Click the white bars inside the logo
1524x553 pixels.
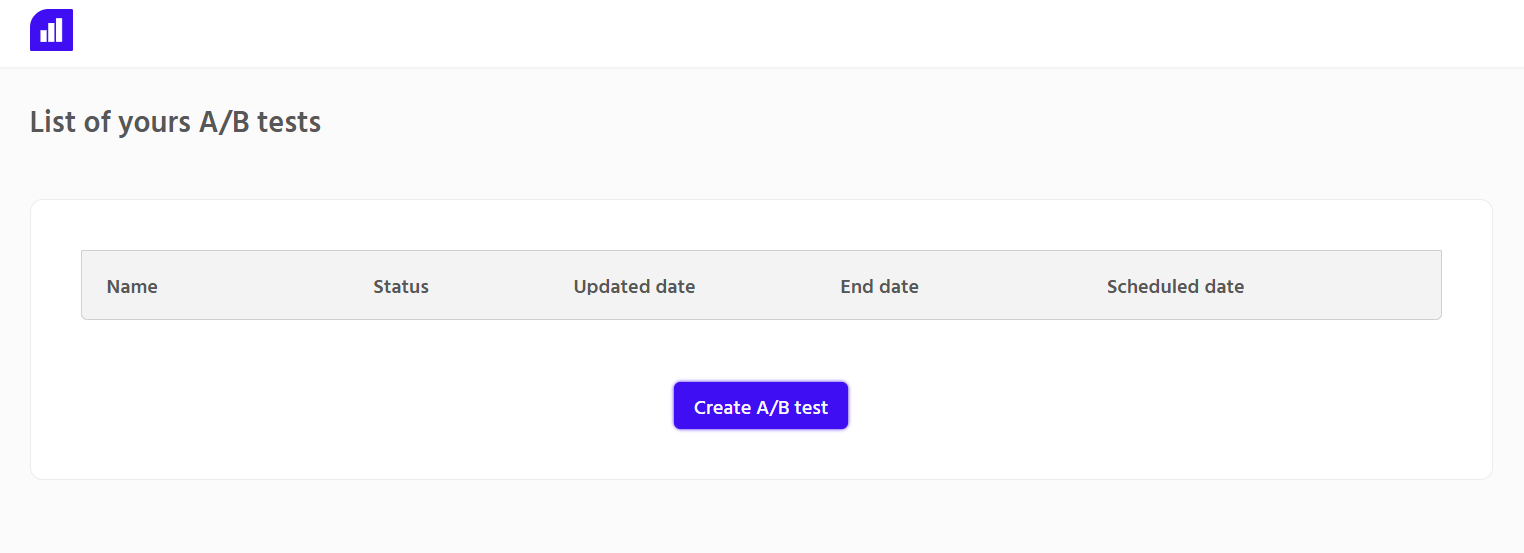coord(51,31)
